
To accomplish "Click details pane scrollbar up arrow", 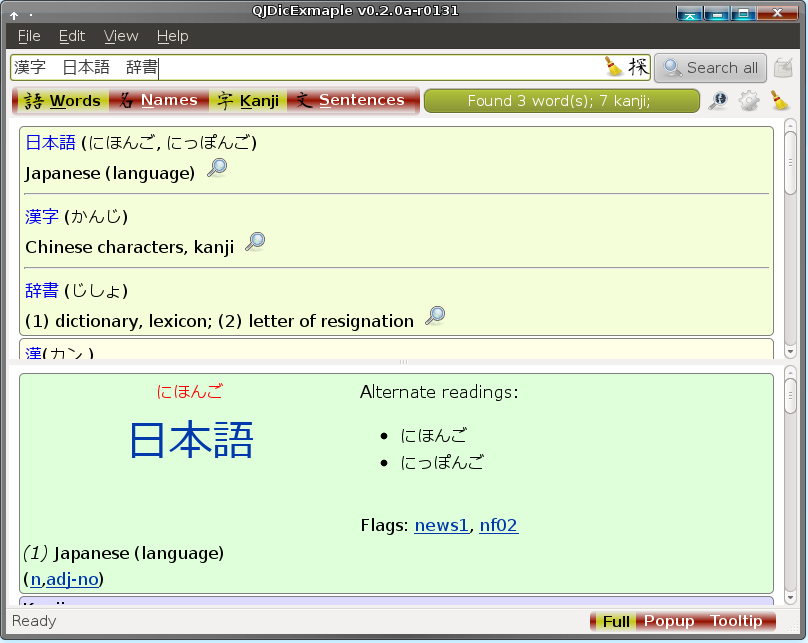I will pos(790,372).
